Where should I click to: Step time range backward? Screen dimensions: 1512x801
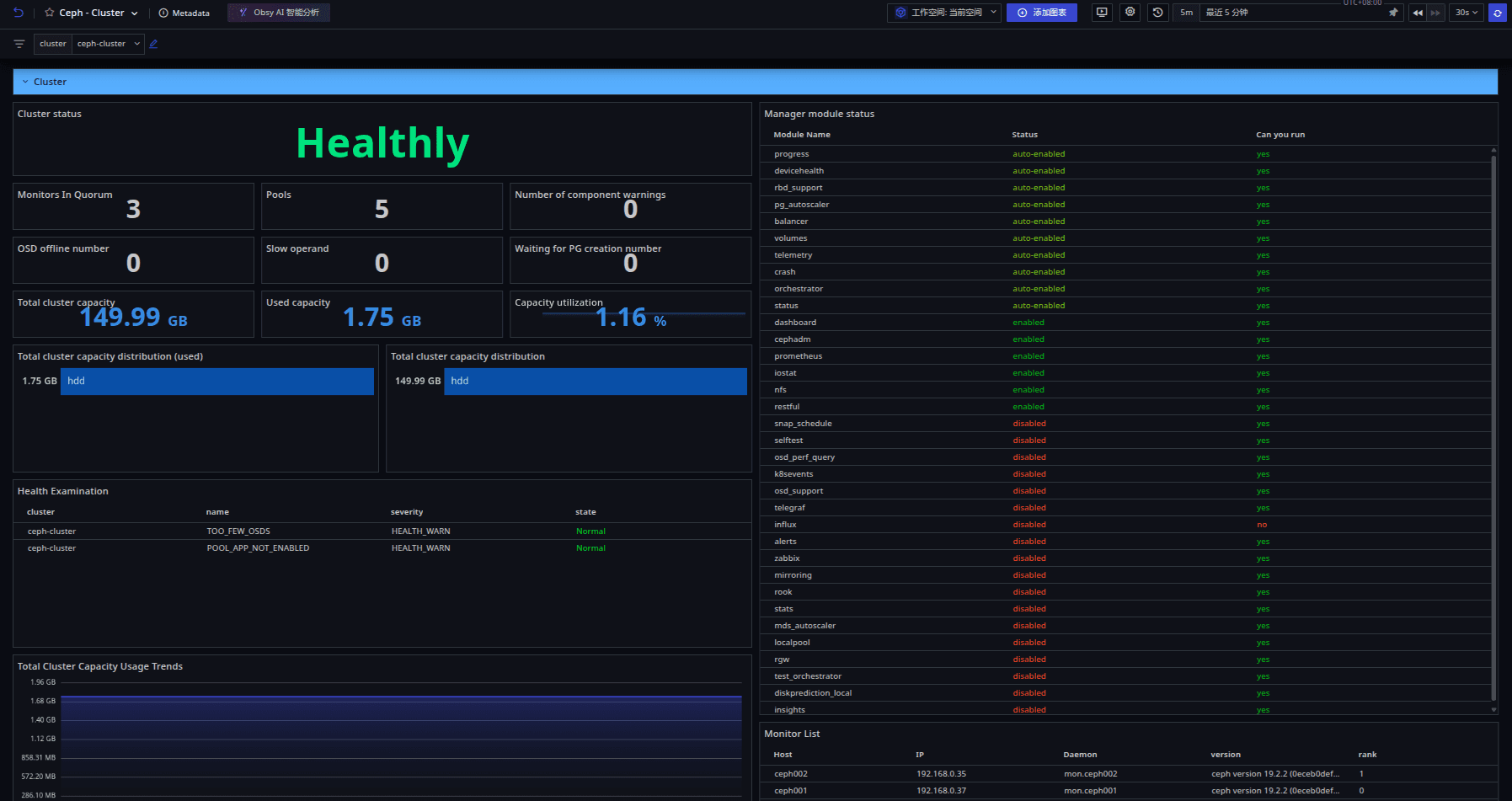pyautogui.click(x=1418, y=13)
